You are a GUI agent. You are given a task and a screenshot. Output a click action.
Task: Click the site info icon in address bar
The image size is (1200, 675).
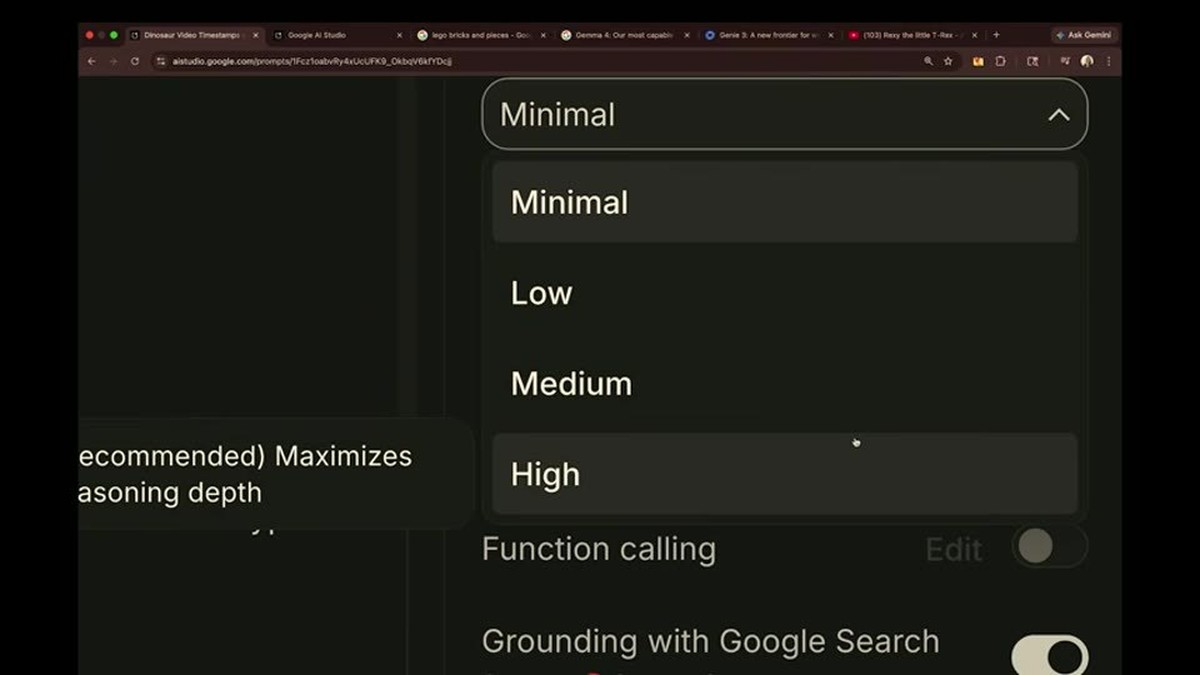point(160,61)
